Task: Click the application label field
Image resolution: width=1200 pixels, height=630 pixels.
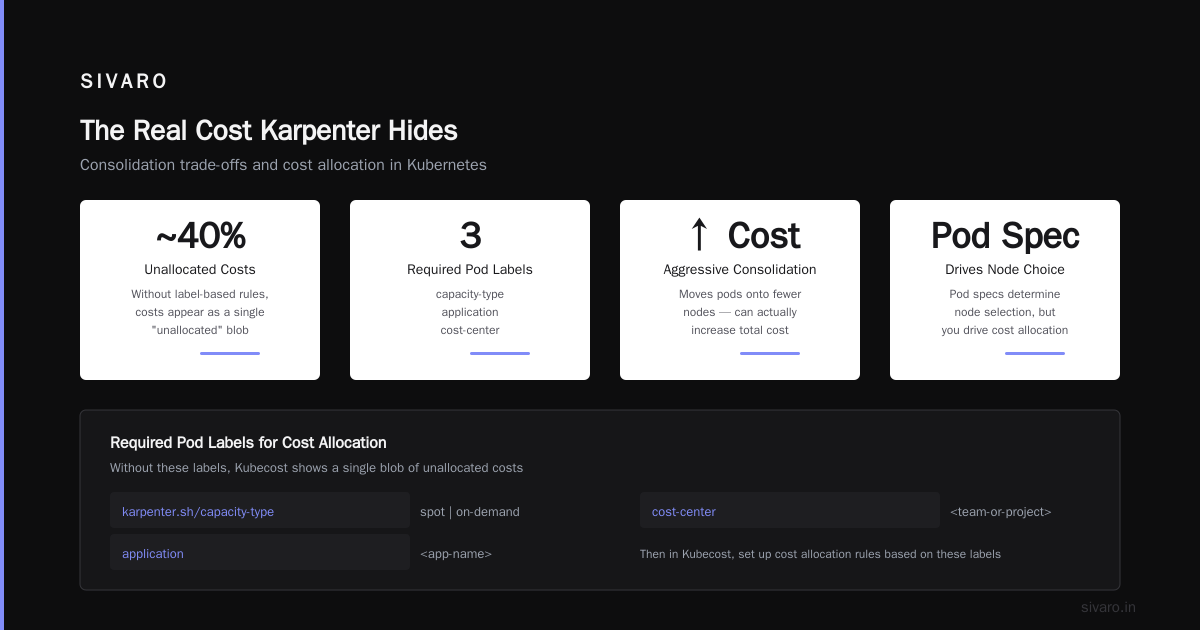Action: tap(260, 553)
